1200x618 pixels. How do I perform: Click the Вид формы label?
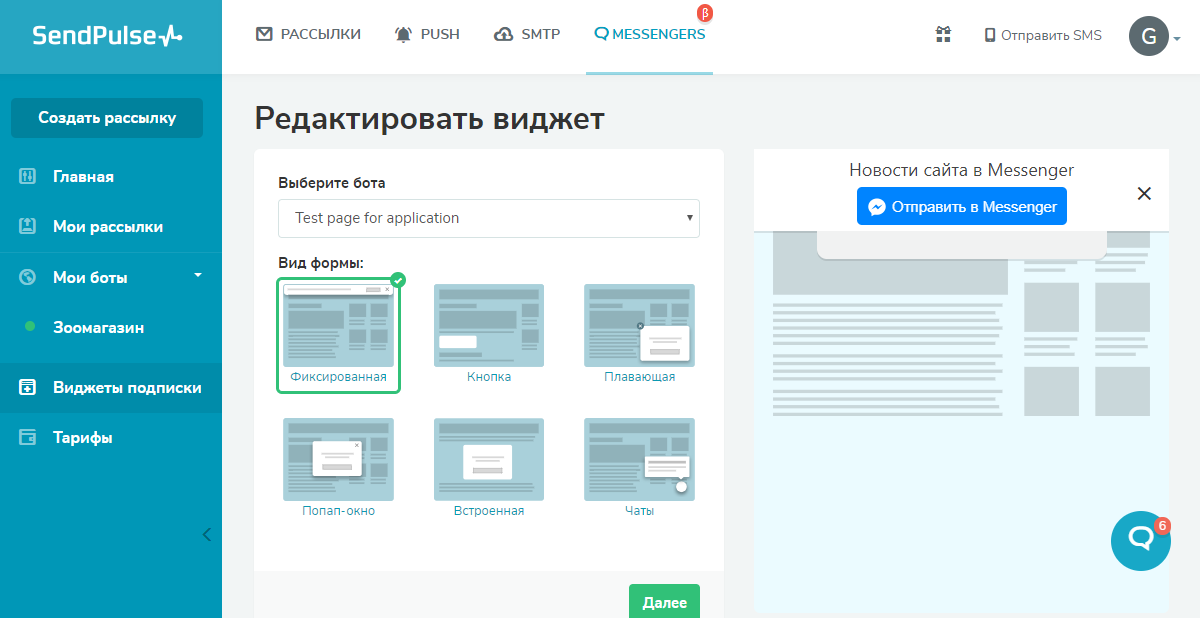coord(321,263)
